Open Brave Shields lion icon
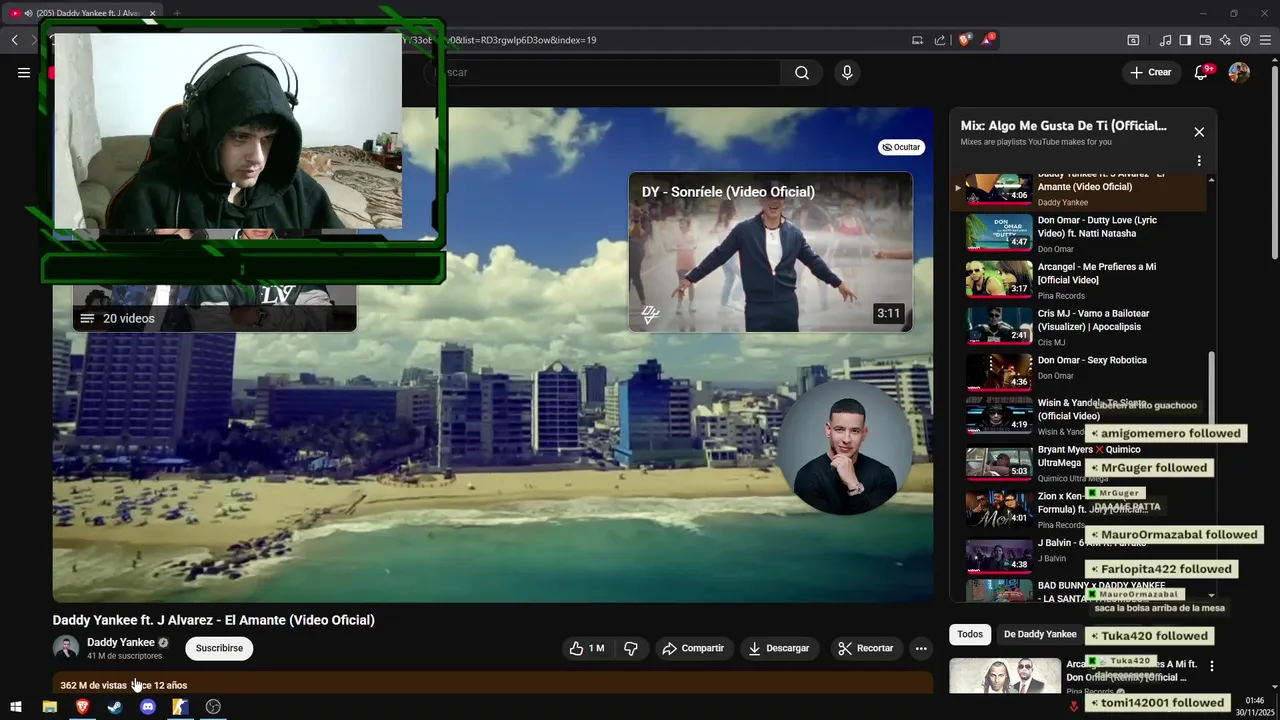 tap(965, 40)
